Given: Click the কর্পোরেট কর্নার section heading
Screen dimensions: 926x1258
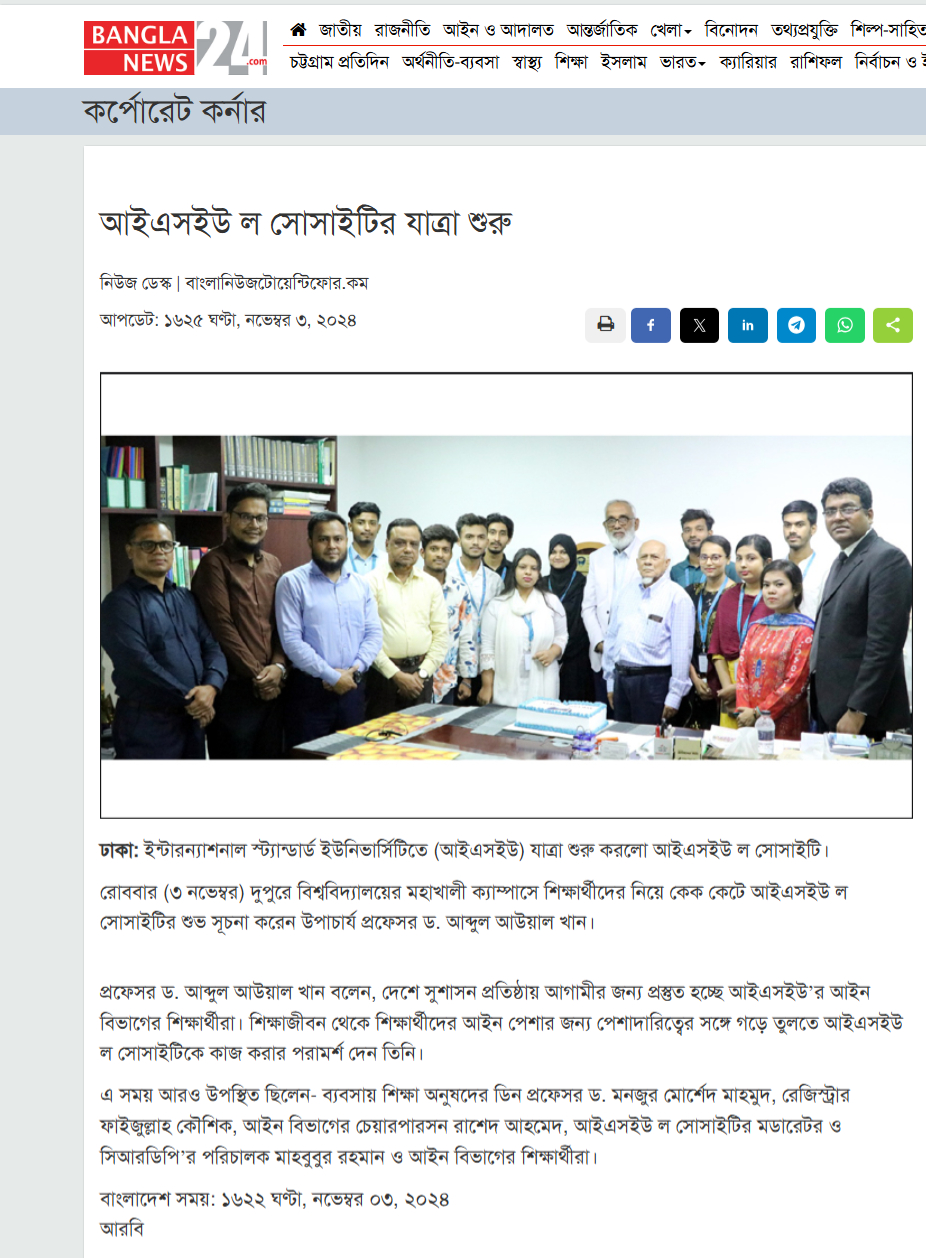Looking at the screenshot, I should click(x=174, y=111).
